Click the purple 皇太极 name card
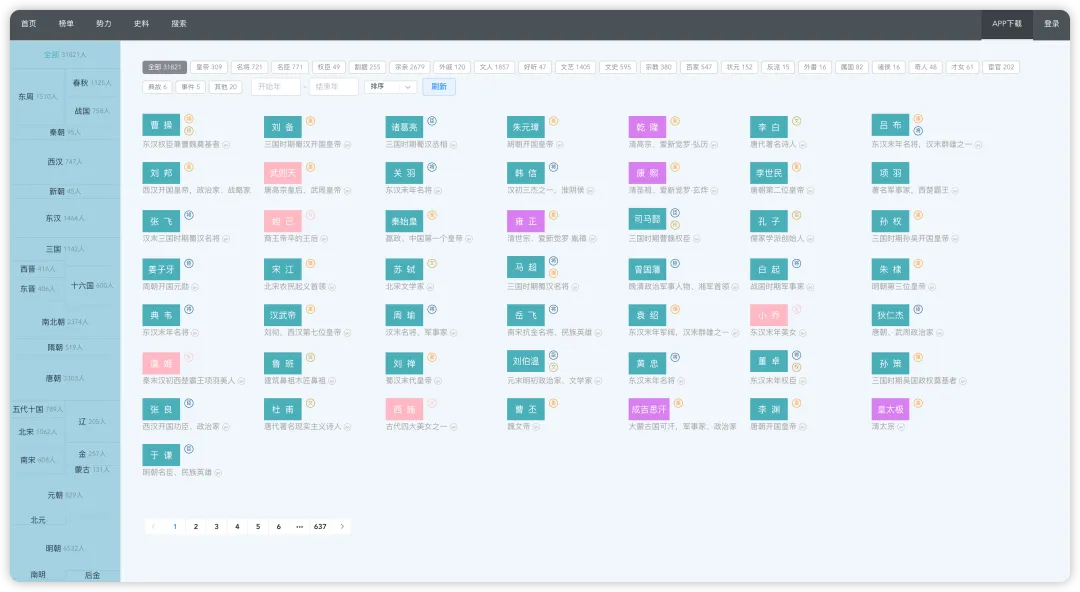 pyautogui.click(x=891, y=409)
